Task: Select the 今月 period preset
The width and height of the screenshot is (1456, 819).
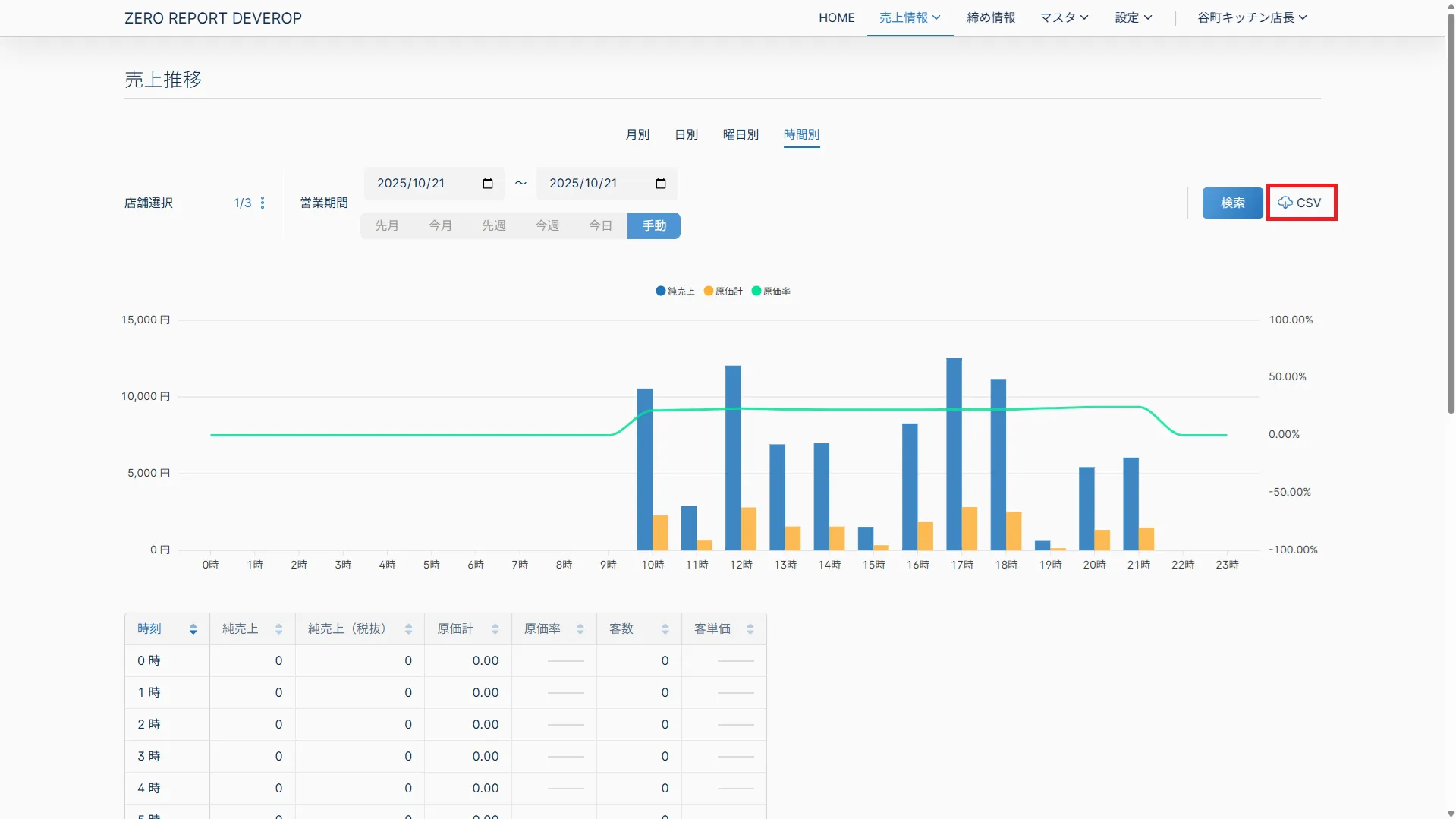Action: click(440, 225)
